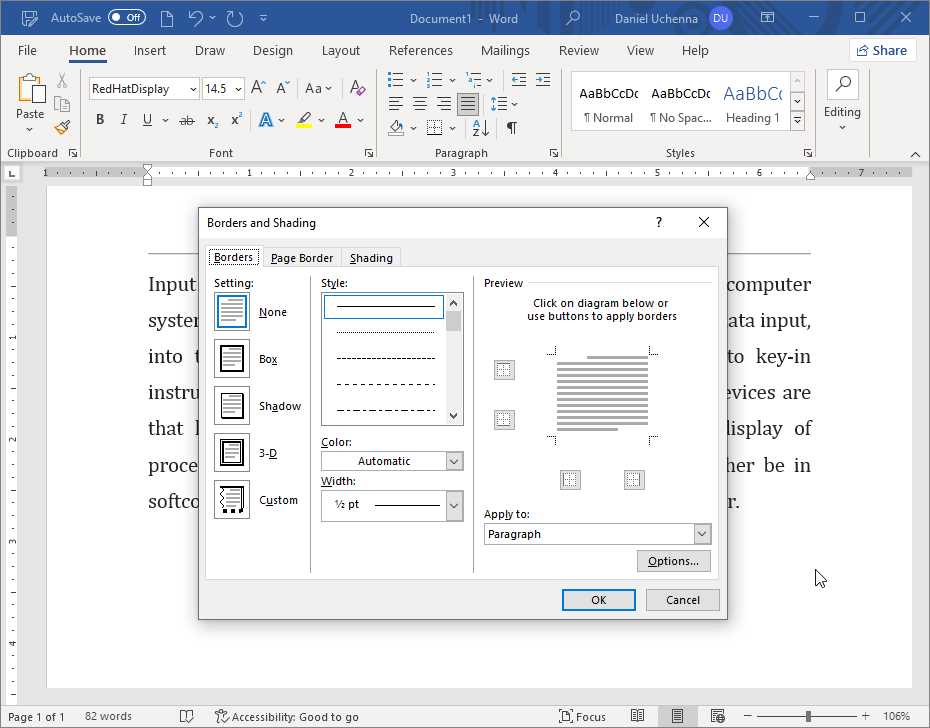Image resolution: width=930 pixels, height=728 pixels.
Task: Click the Show/Hide paragraph marks icon
Action: pos(512,127)
